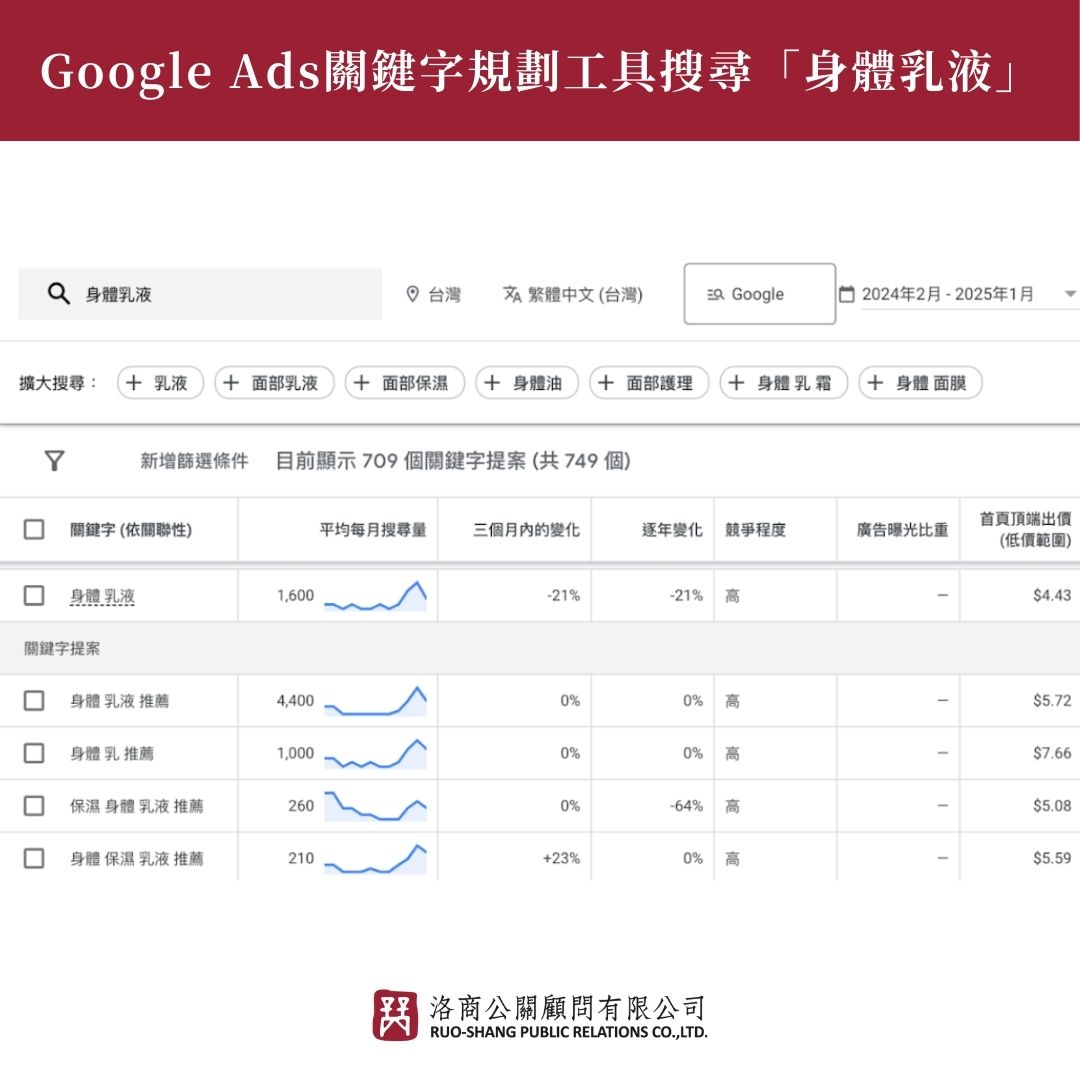1080x1080 pixels.
Task: Check the box for 身體 保濕 乳液 推薦 row
Action: tap(34, 858)
